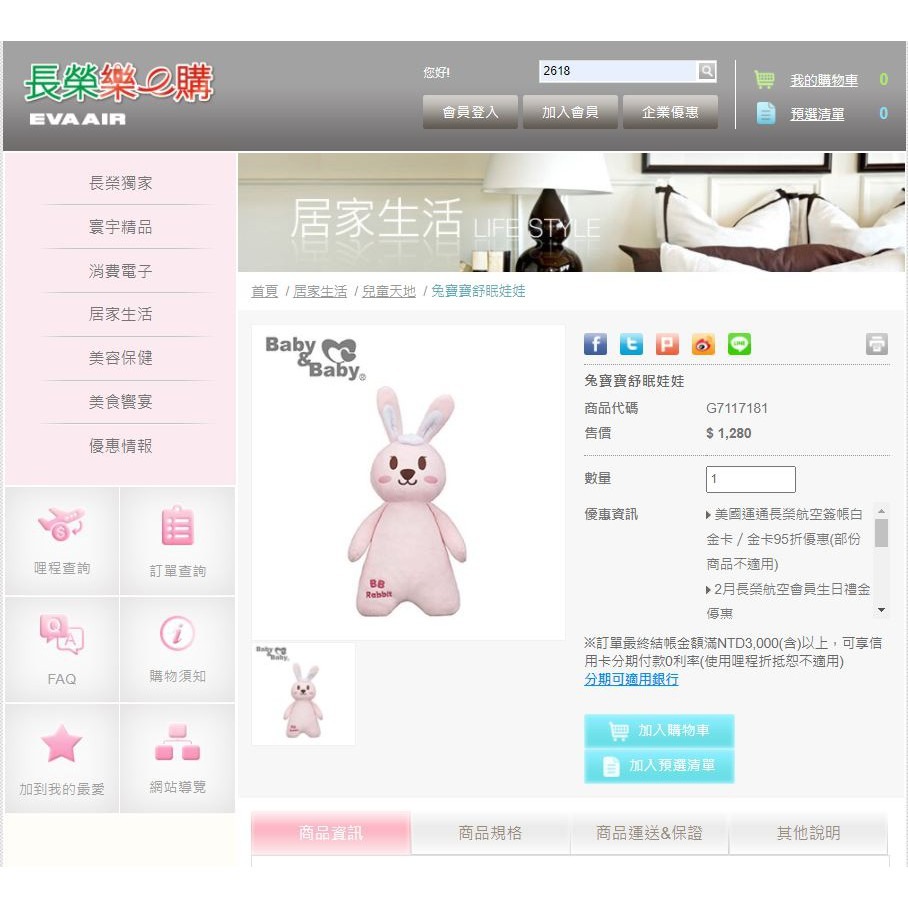Share on Weibo icon
This screenshot has width=908, height=908.
point(703,345)
